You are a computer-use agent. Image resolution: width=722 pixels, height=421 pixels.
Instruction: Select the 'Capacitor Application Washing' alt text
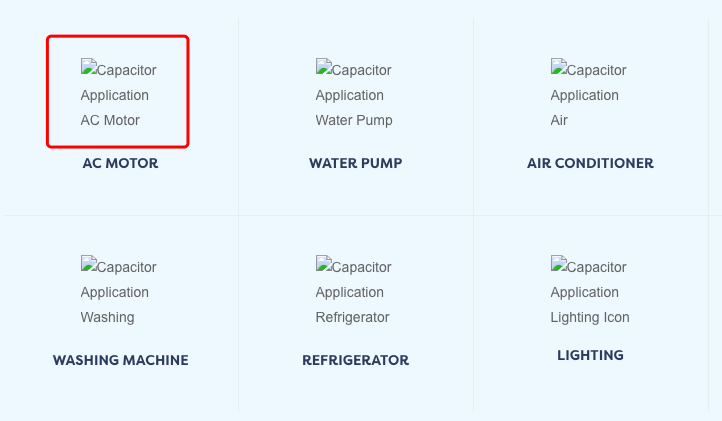click(x=119, y=291)
